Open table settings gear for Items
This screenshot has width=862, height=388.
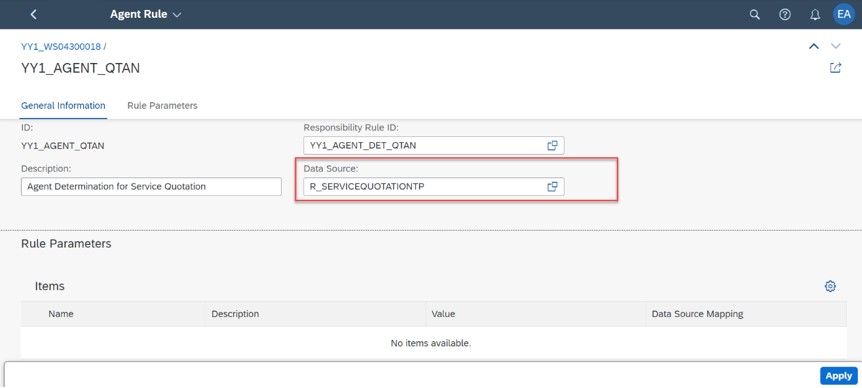tap(830, 286)
